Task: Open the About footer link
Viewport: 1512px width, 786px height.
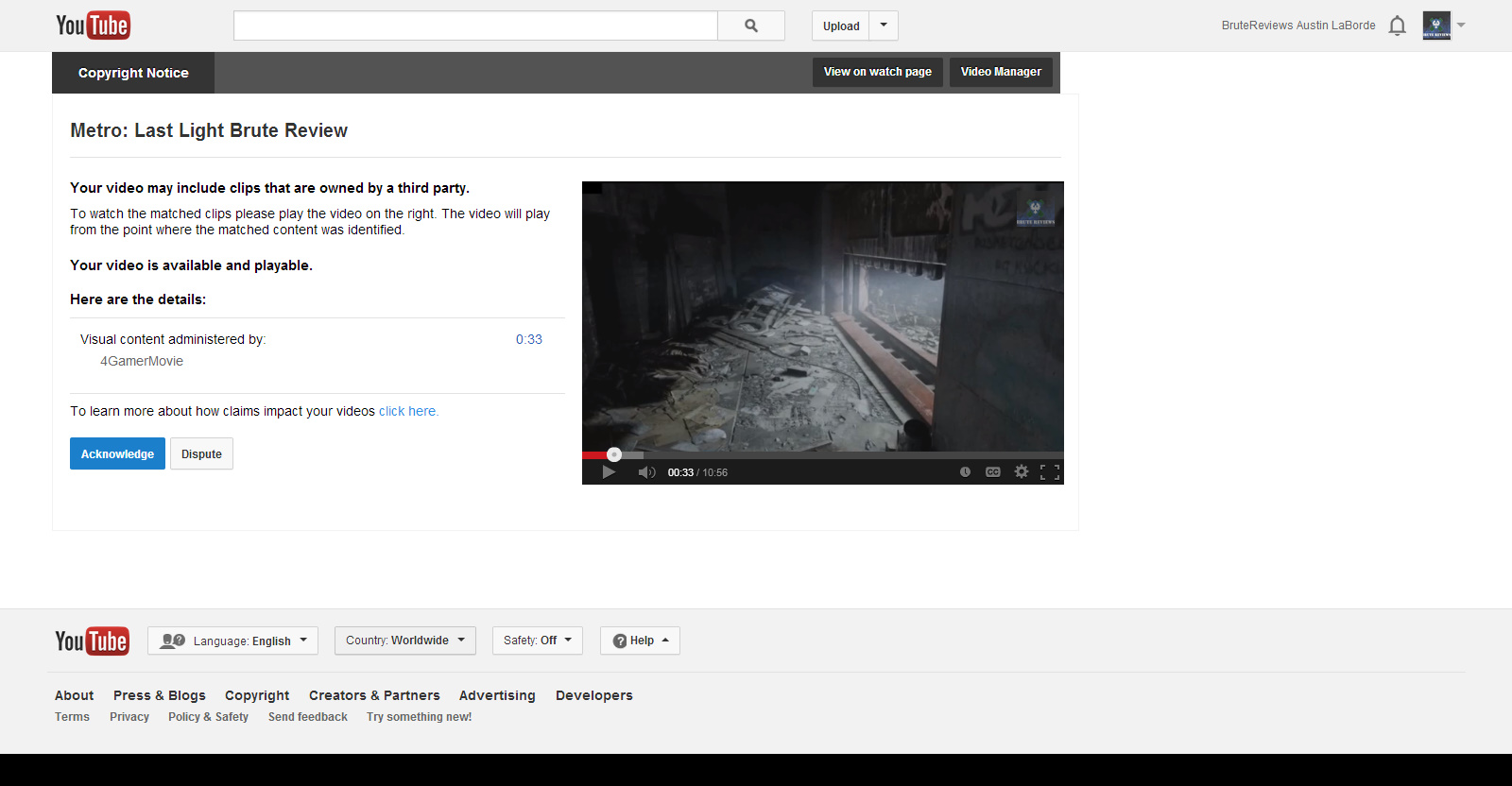Action: pos(74,695)
